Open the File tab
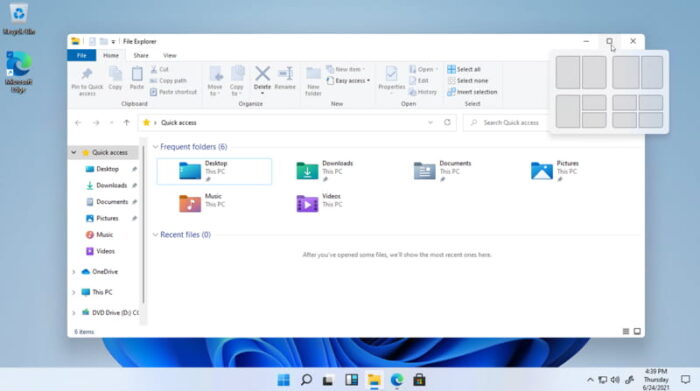This screenshot has height=391, width=700. coord(82,55)
